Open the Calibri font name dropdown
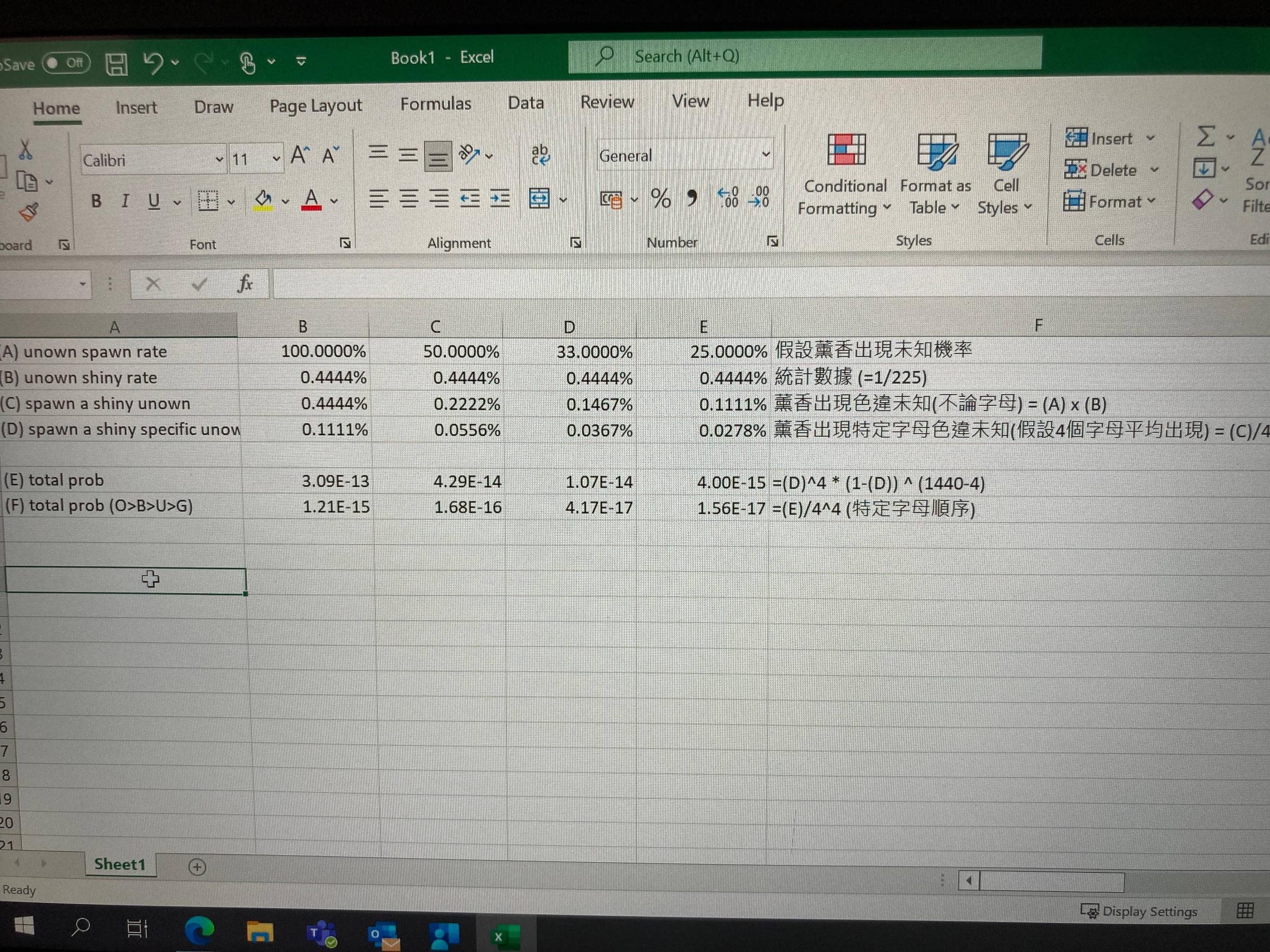1270x952 pixels. (x=219, y=159)
